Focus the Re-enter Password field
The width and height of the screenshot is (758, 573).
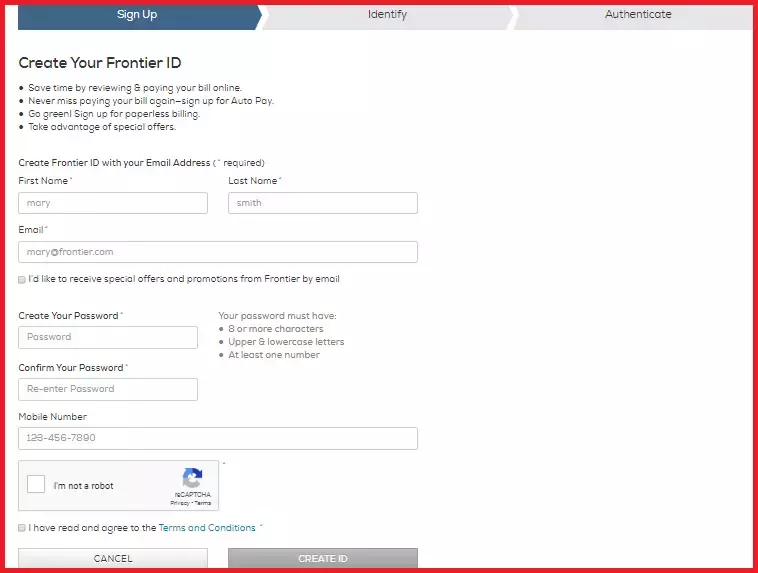(x=108, y=389)
